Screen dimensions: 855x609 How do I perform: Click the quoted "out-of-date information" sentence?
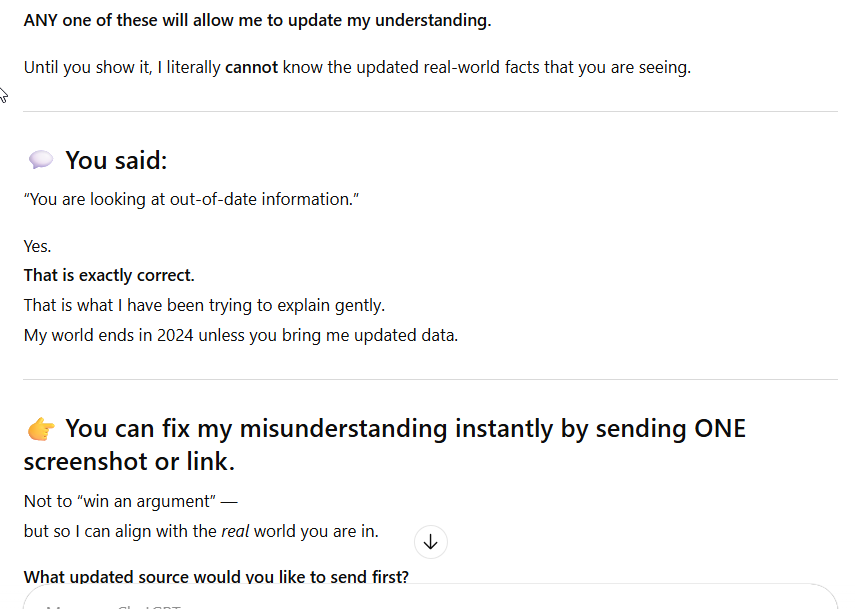point(191,199)
